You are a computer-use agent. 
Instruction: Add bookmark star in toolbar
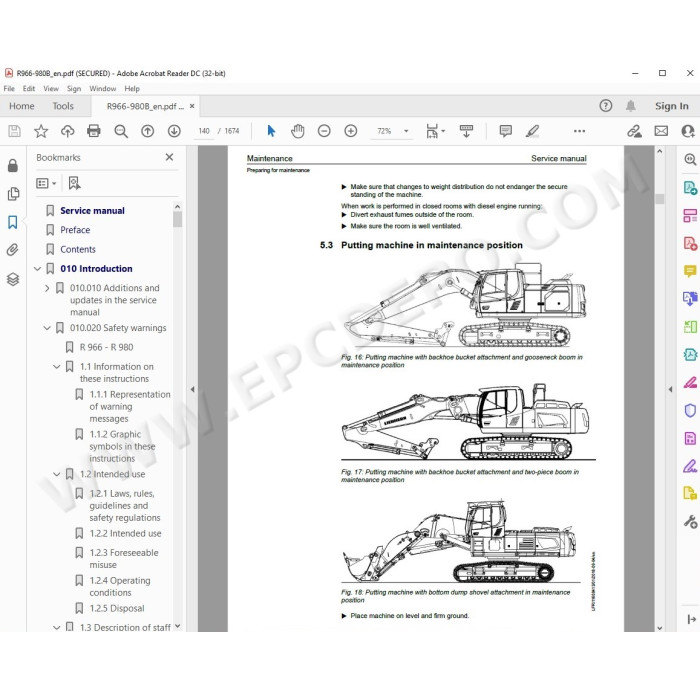coord(41,131)
